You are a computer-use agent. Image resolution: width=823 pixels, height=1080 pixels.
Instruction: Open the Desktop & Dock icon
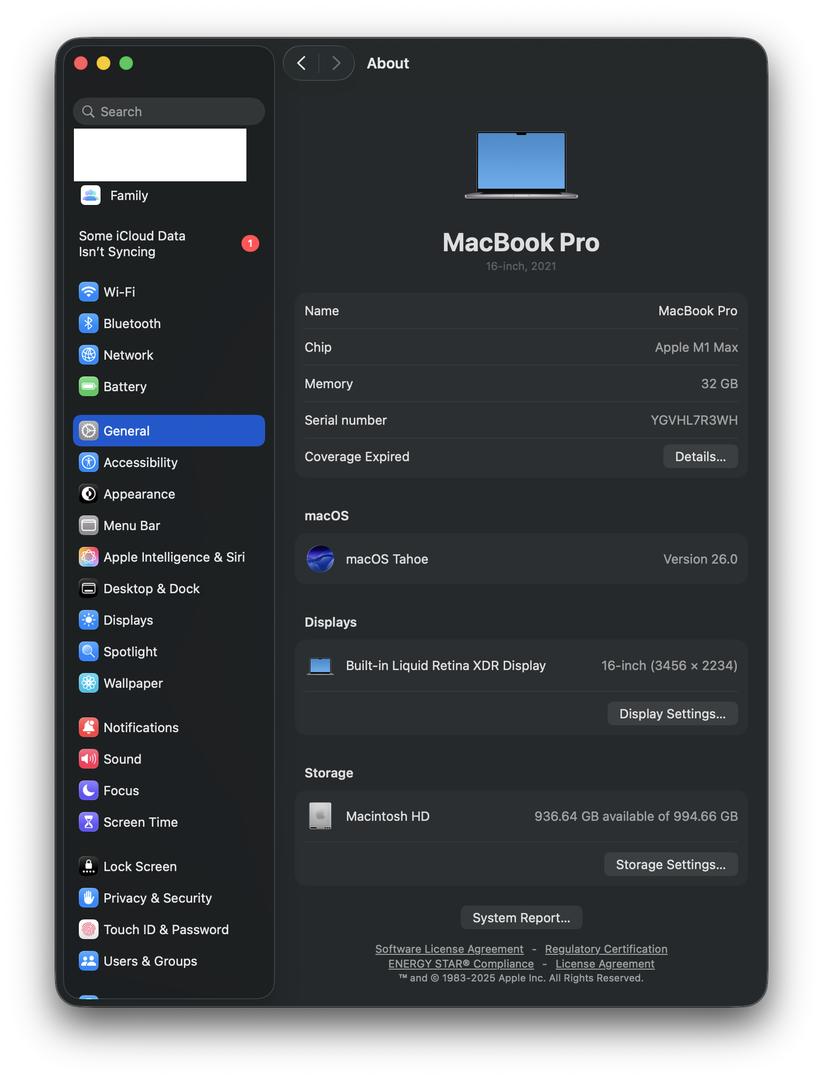point(88,589)
